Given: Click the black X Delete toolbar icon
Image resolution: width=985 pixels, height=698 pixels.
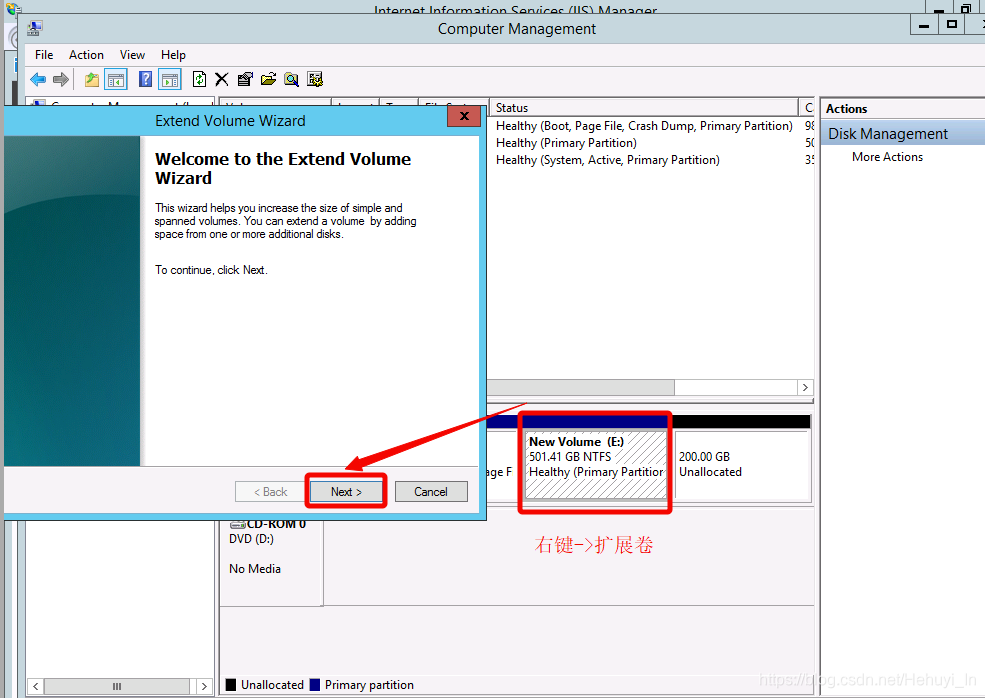Looking at the screenshot, I should (222, 79).
